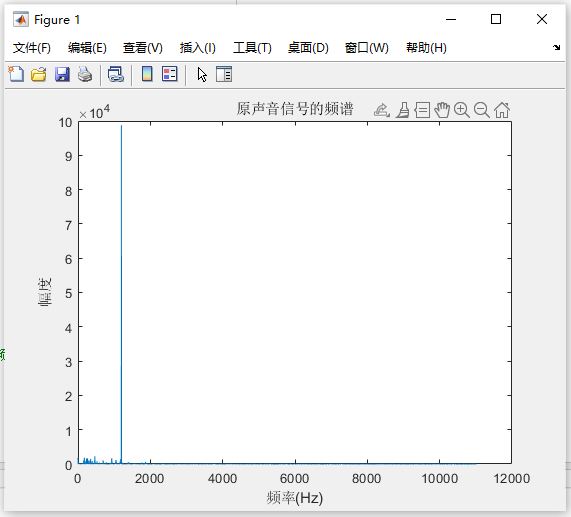This screenshot has height=517, width=571.
Task: Click the data tips icon on axes
Action: click(x=422, y=110)
